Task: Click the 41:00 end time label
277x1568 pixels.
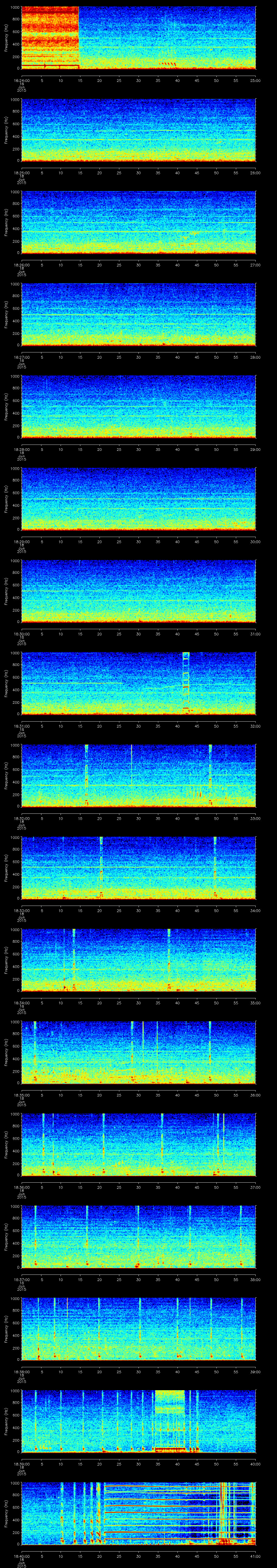Action: [x=255, y=1556]
